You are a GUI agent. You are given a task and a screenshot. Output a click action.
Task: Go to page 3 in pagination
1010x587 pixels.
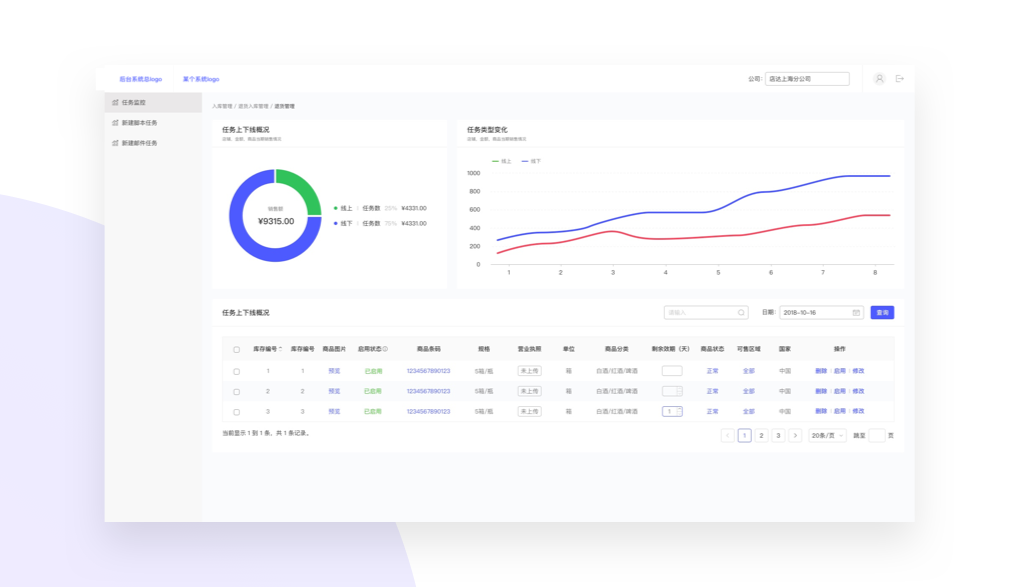[x=778, y=436]
